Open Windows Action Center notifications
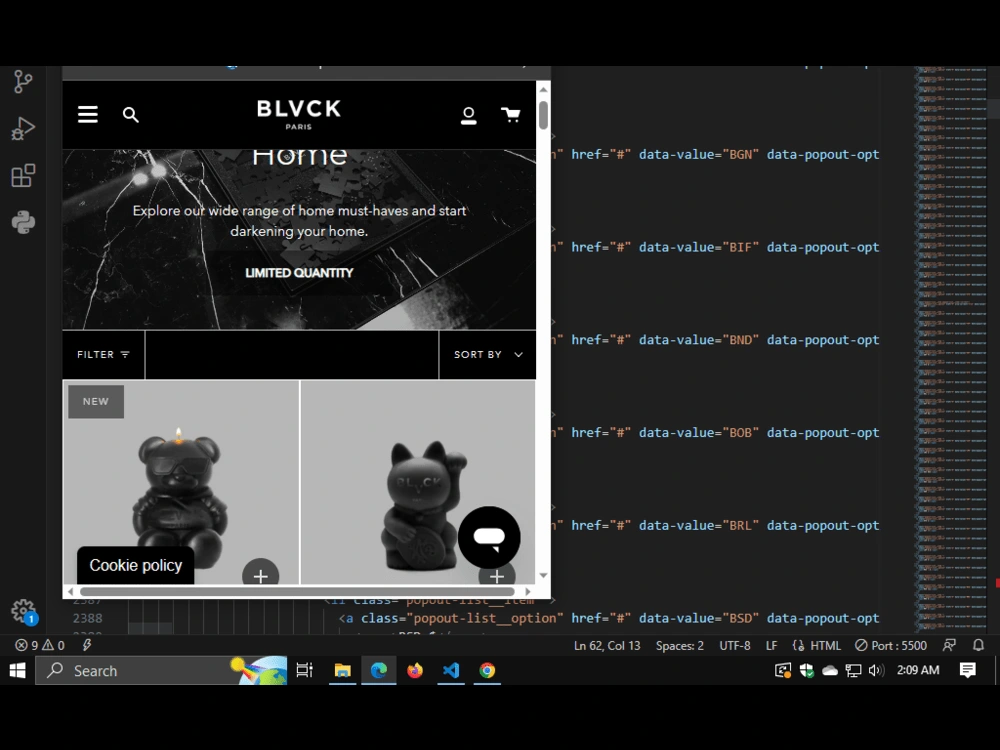1000x750 pixels. click(967, 670)
